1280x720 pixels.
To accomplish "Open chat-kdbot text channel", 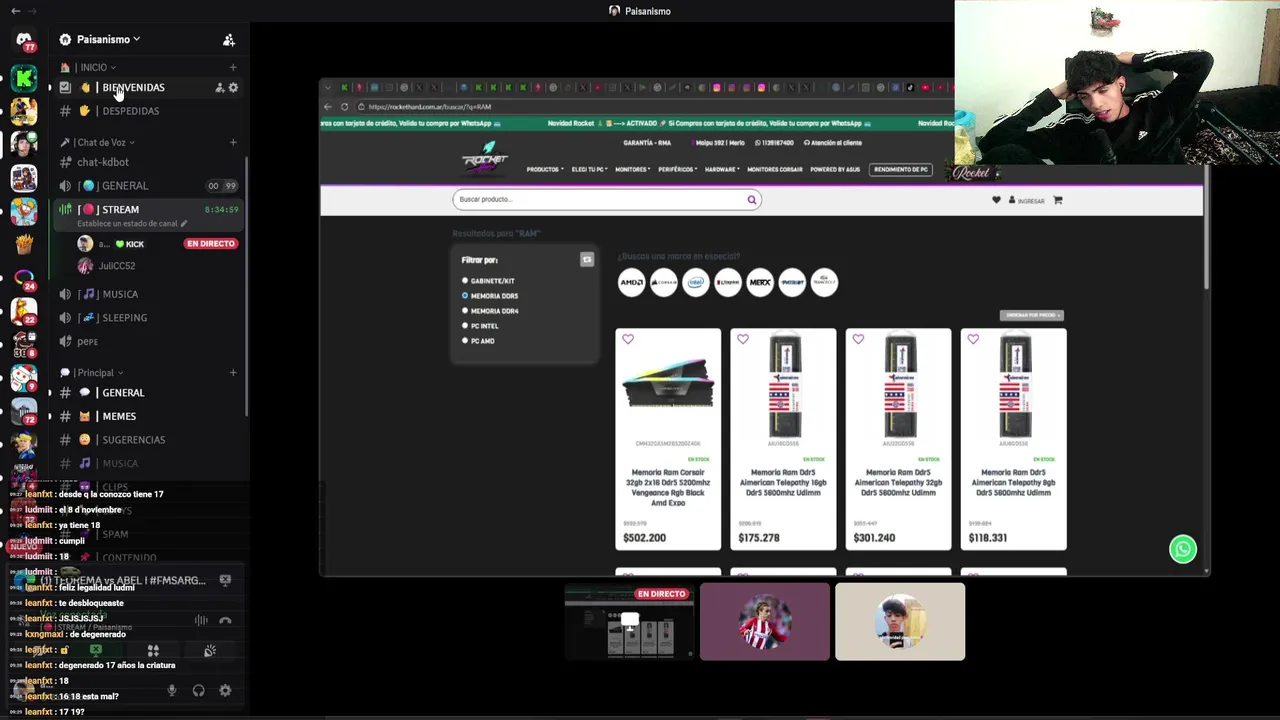I will [102, 162].
